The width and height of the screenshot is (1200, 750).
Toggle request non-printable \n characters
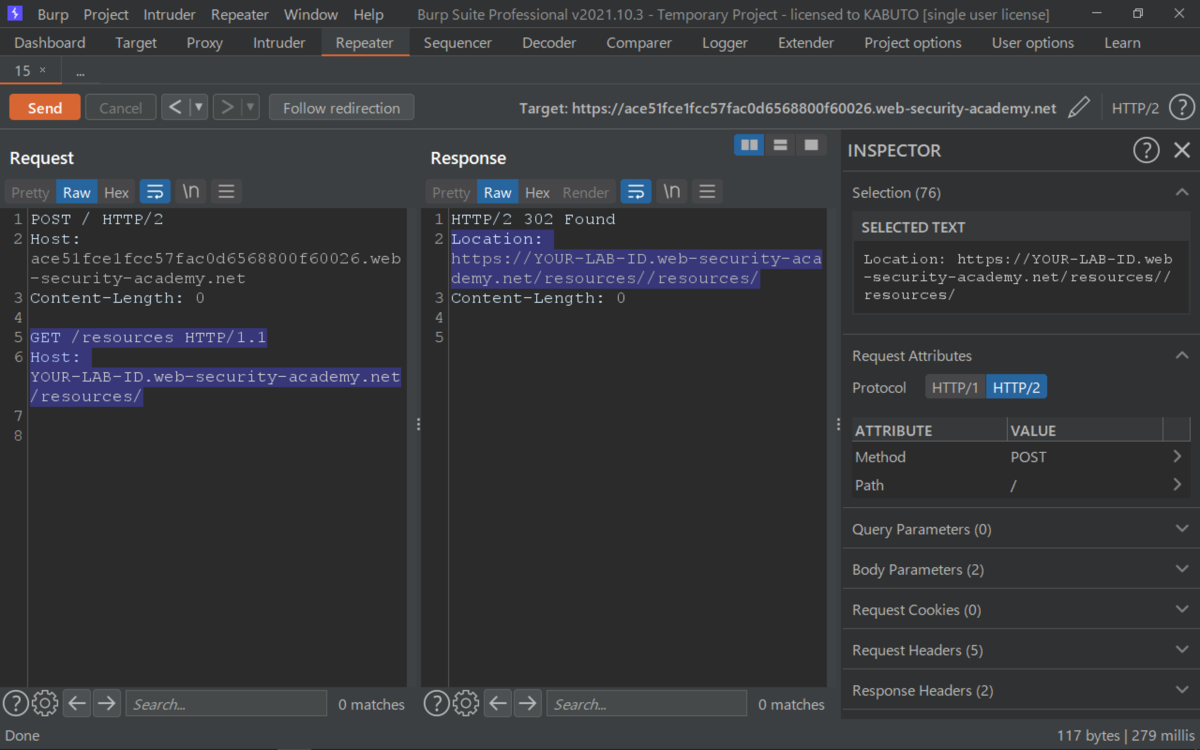coord(190,192)
